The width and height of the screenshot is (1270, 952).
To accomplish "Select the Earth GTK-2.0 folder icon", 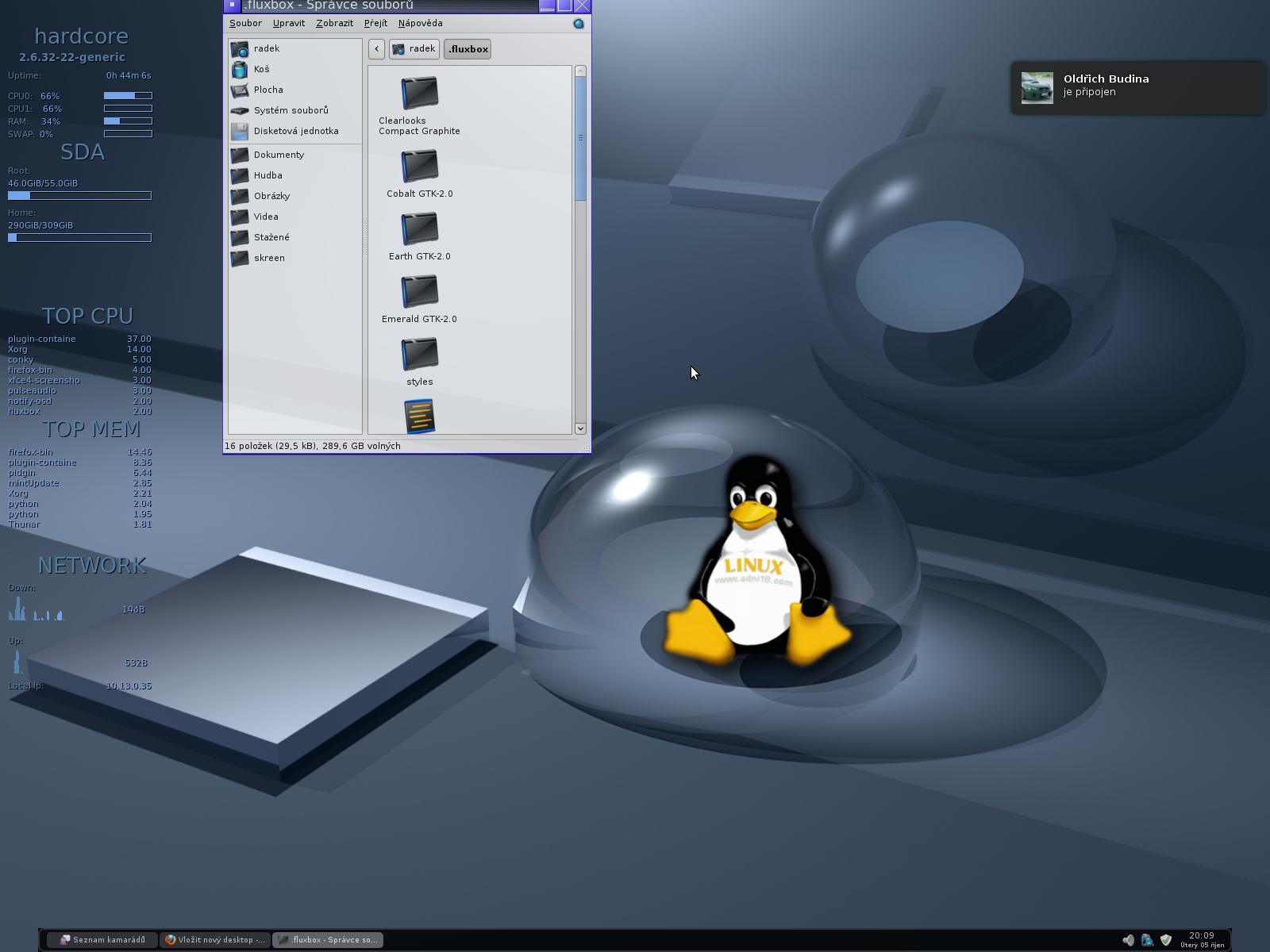I will (x=419, y=228).
